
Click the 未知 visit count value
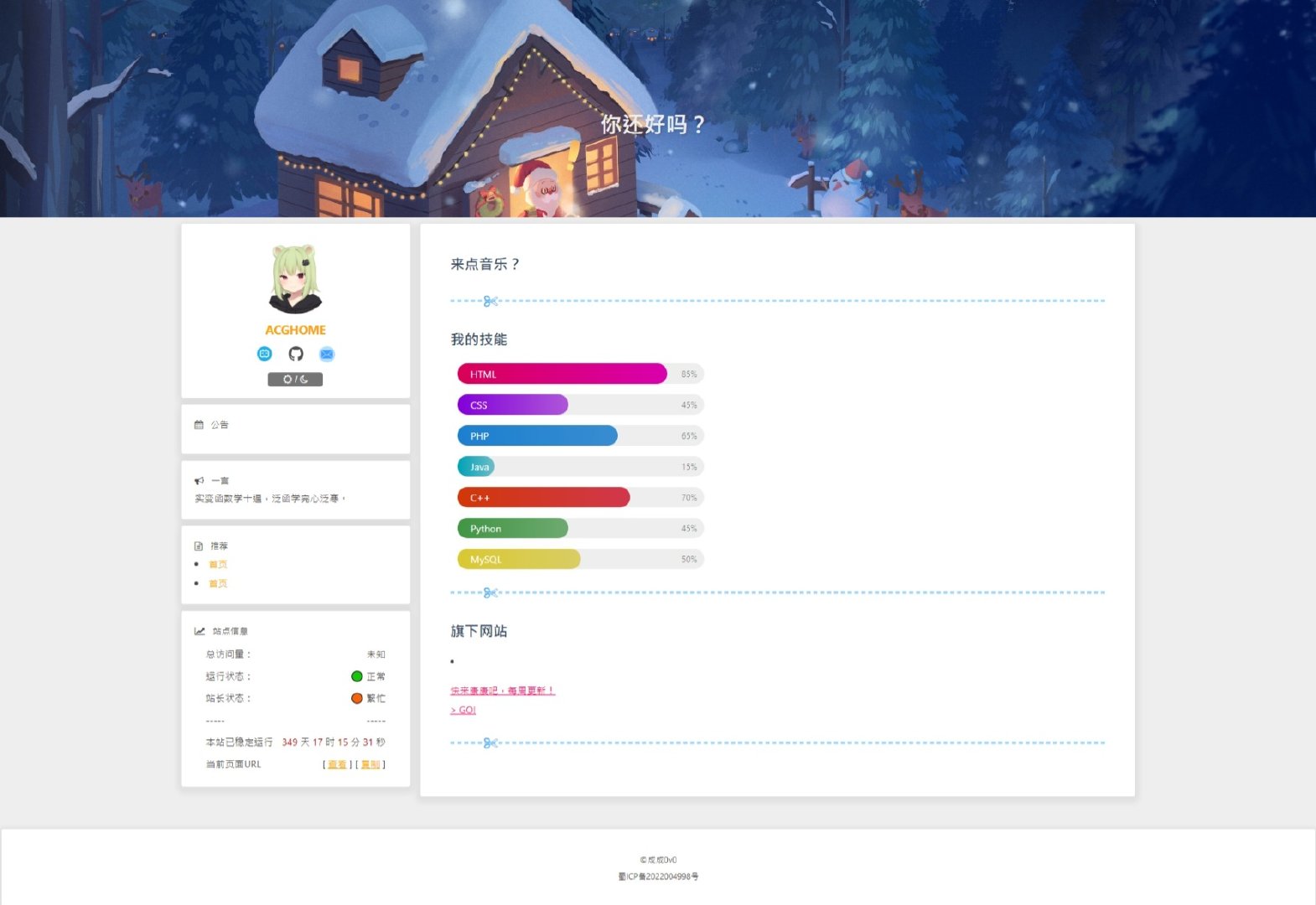pyautogui.click(x=376, y=654)
